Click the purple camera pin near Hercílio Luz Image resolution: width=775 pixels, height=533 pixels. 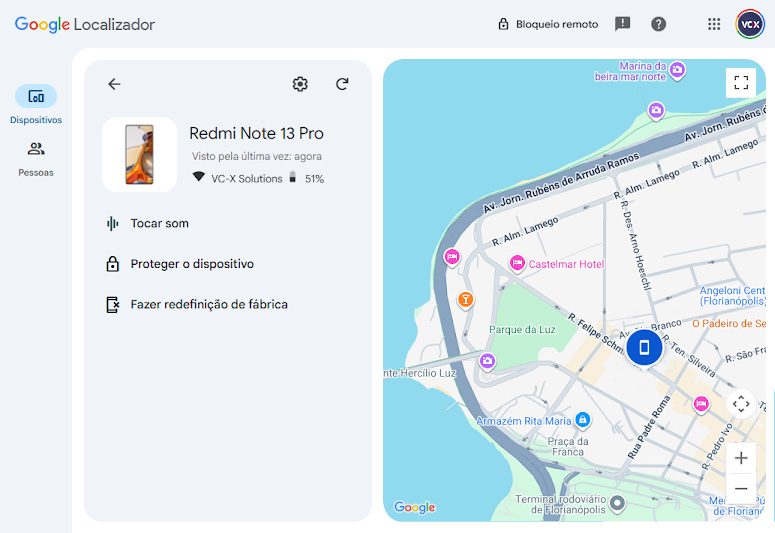tap(487, 361)
